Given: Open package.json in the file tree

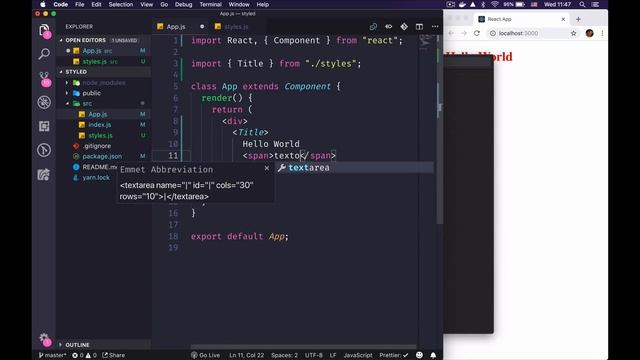Looking at the screenshot, I should [102, 156].
